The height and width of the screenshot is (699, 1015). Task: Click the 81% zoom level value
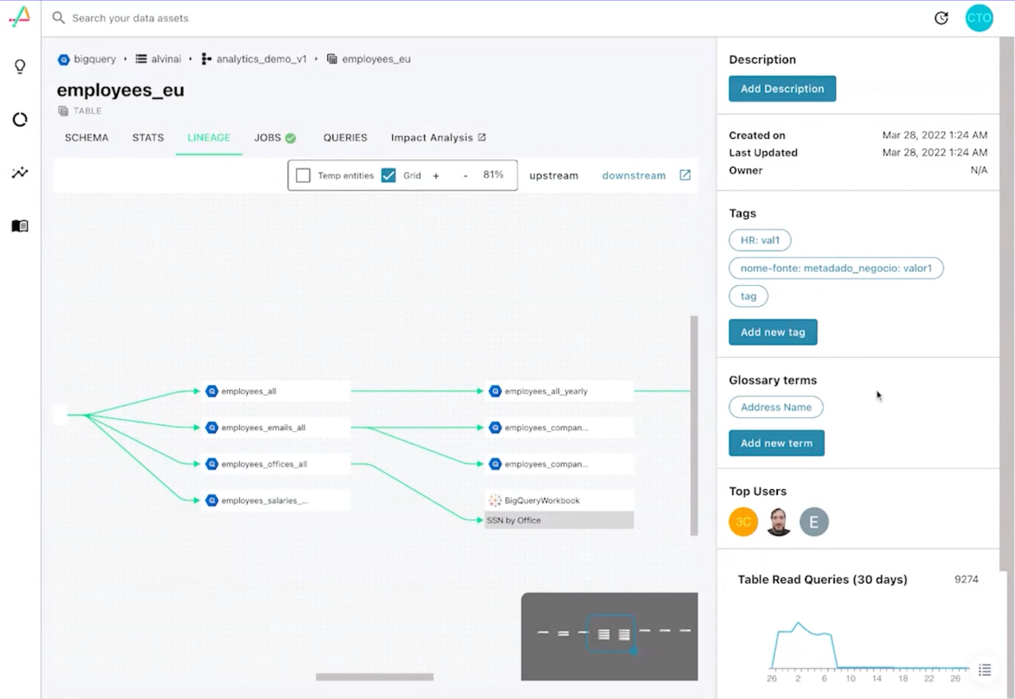point(493,175)
